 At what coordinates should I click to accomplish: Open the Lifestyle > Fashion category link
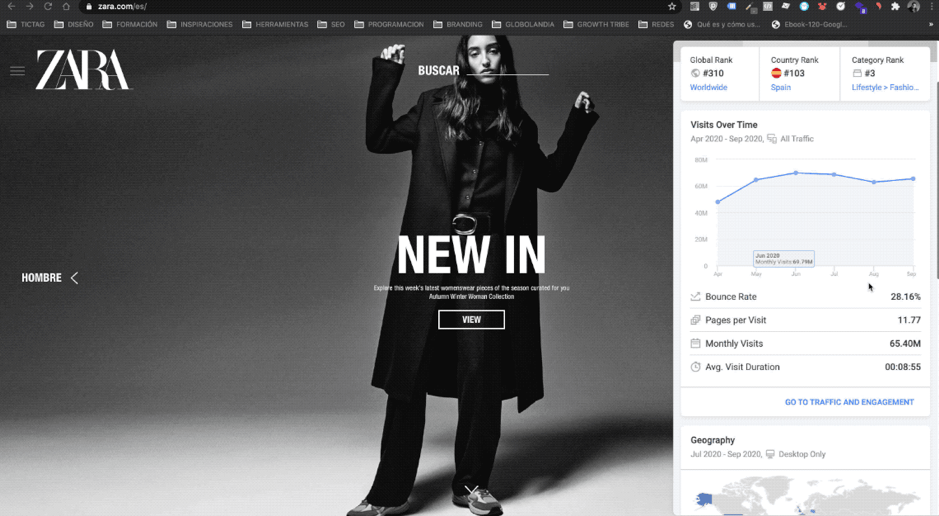click(x=885, y=87)
